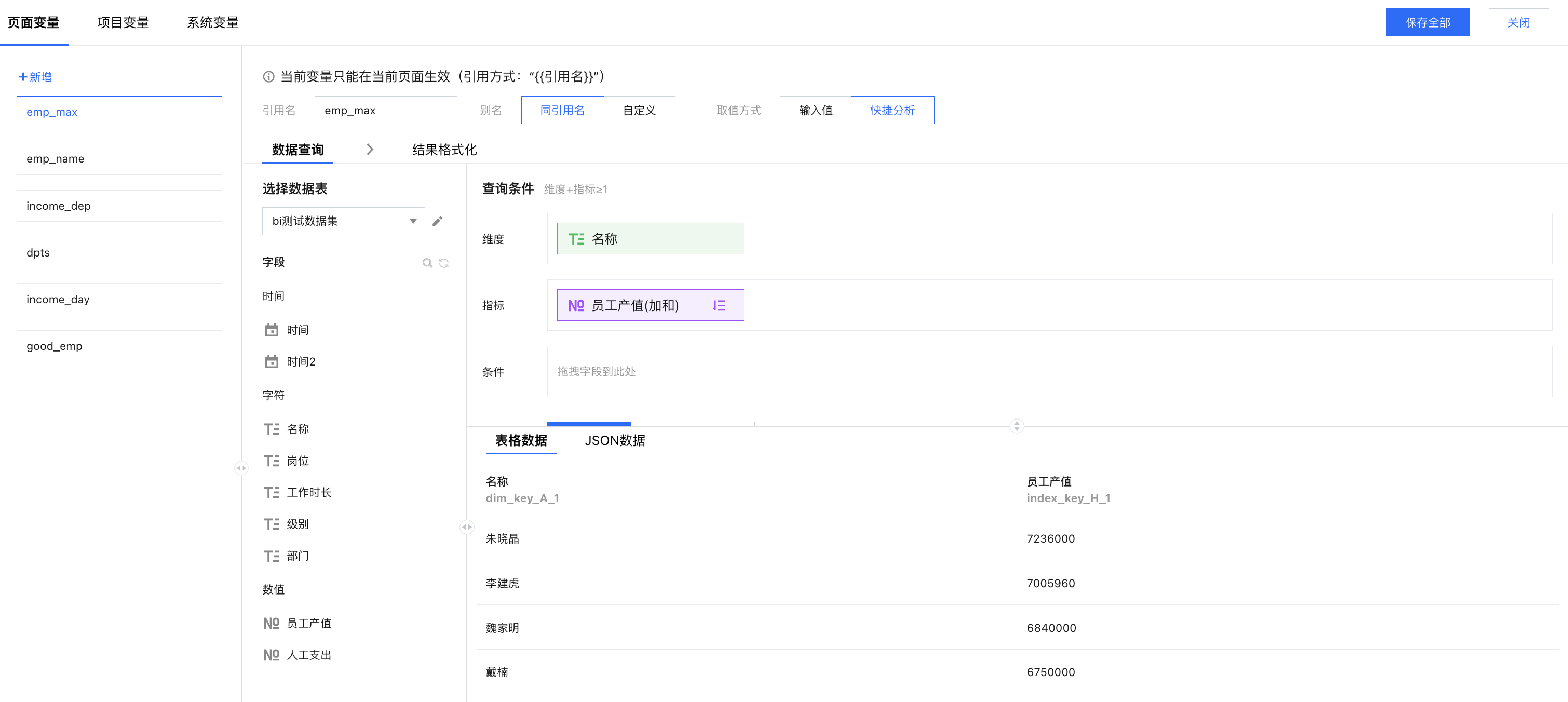The width and height of the screenshot is (1568, 702).
Task: Click the text icon for 岗位 field
Action: (x=272, y=461)
